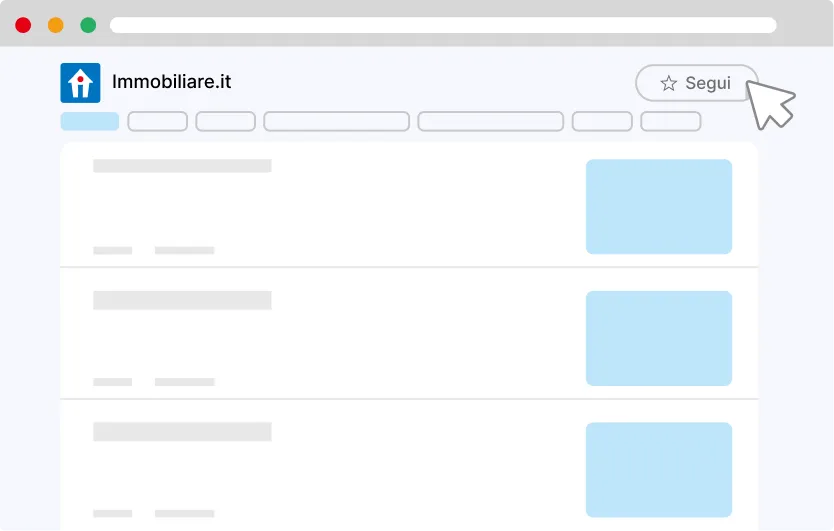Switch to the second outlined tab pill
834x531 pixels.
click(x=158, y=121)
